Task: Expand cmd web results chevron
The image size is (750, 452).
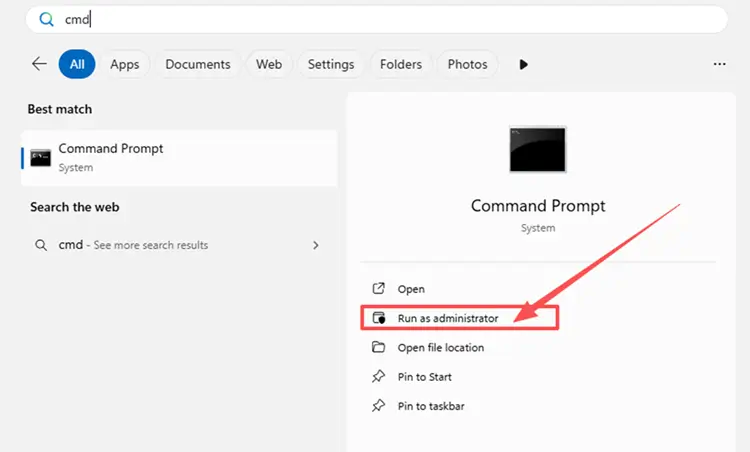Action: [x=316, y=245]
